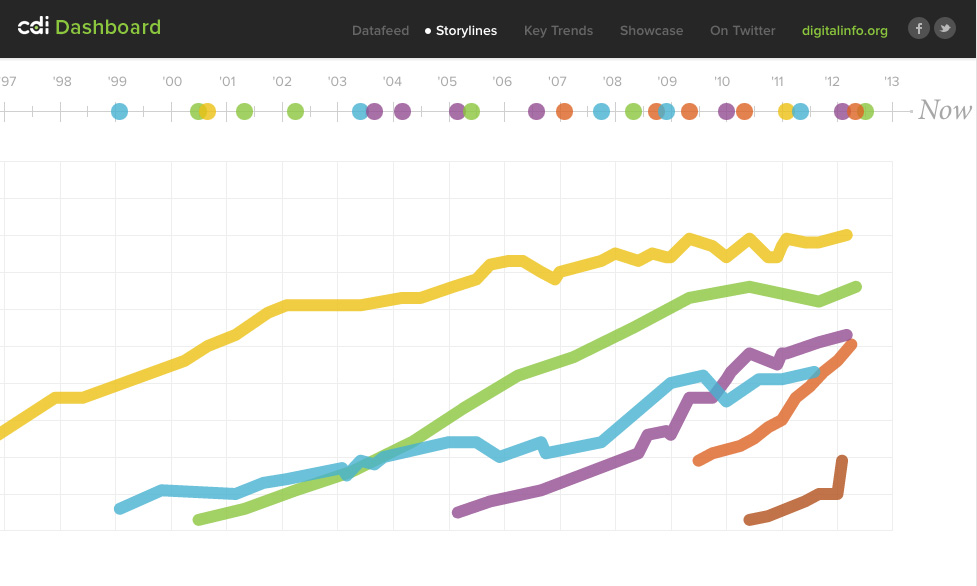This screenshot has width=977, height=586.
Task: Click the blue marker near '08
Action: tap(601, 111)
